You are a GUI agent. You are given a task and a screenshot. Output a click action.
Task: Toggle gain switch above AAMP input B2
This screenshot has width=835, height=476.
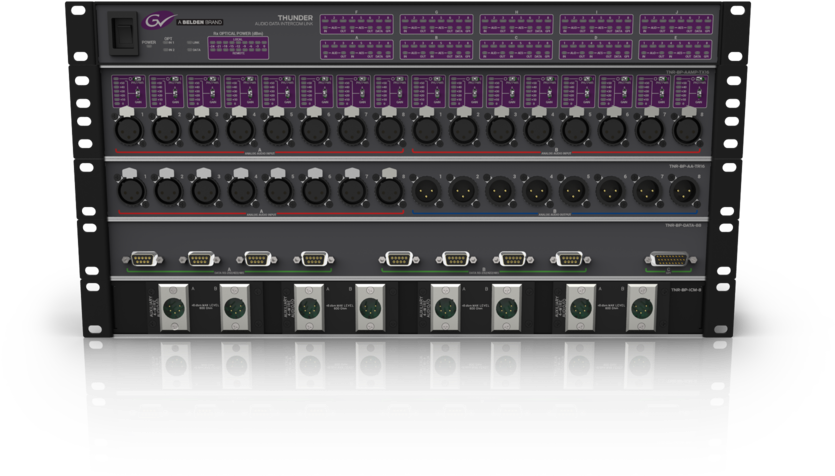pos(474,93)
